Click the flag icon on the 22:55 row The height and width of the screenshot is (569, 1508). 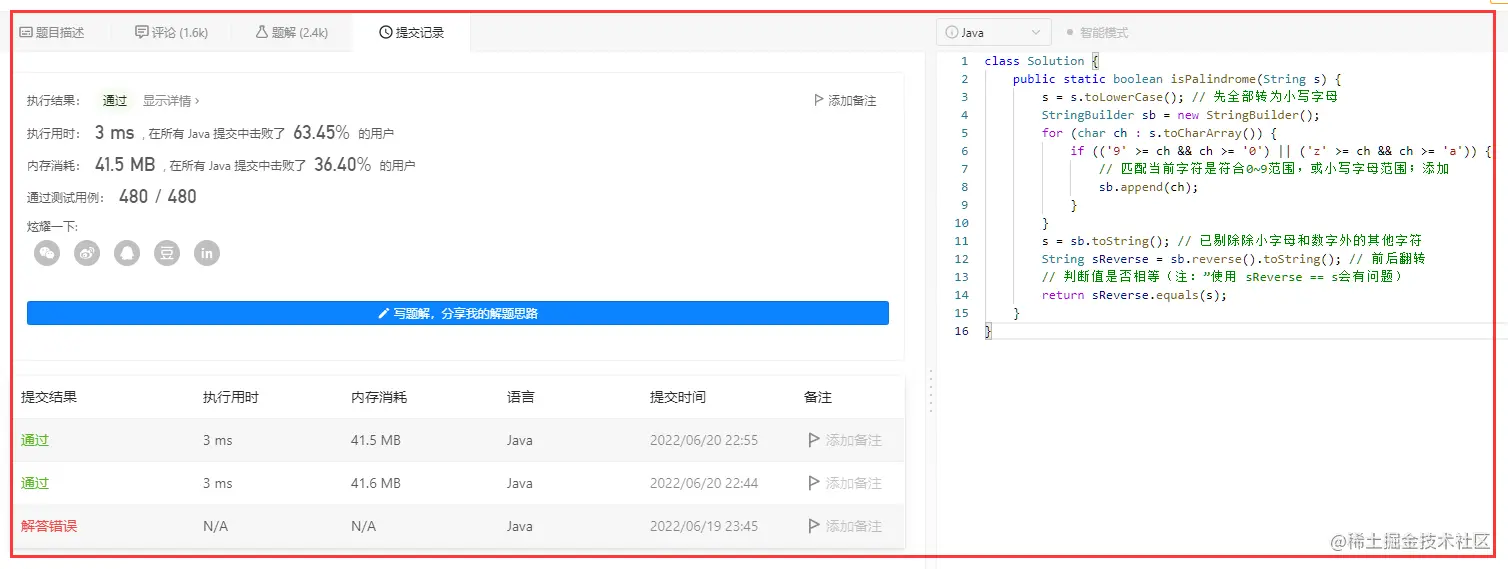pos(814,440)
